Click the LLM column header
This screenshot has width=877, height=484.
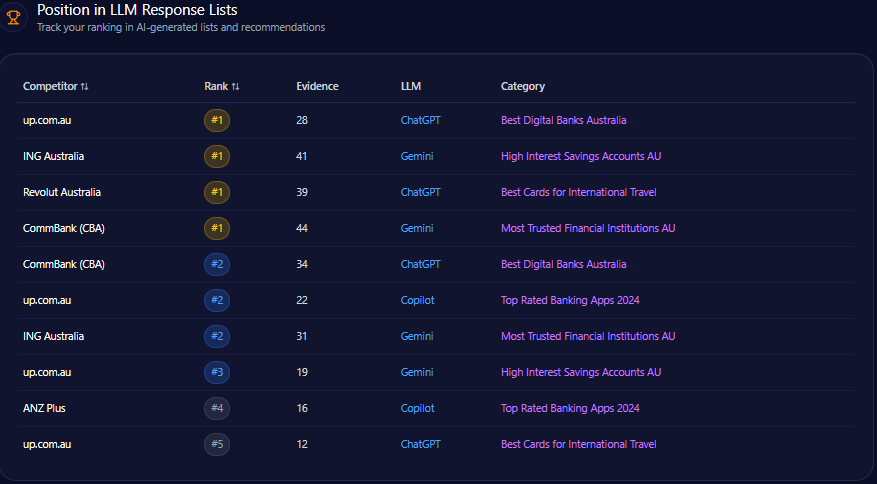410,86
